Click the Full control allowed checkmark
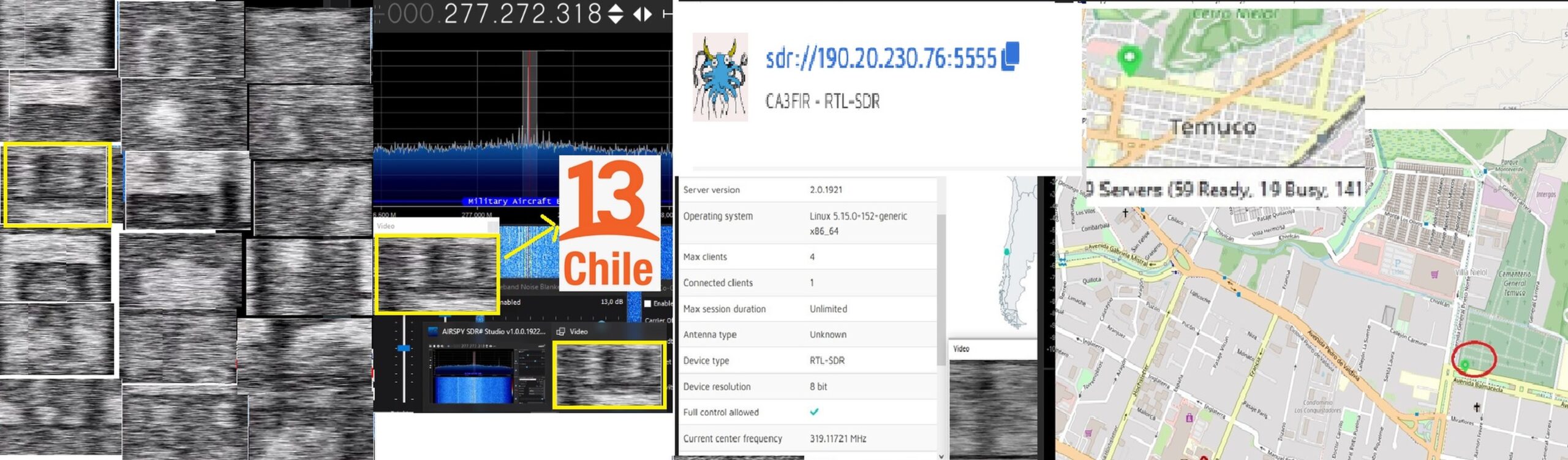This screenshot has width=1568, height=460. [x=814, y=412]
